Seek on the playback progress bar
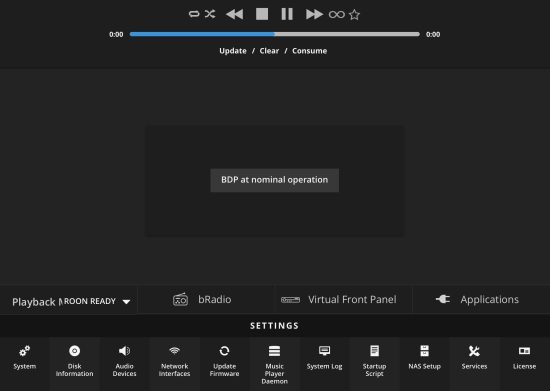The width and height of the screenshot is (550, 391). 275,34
